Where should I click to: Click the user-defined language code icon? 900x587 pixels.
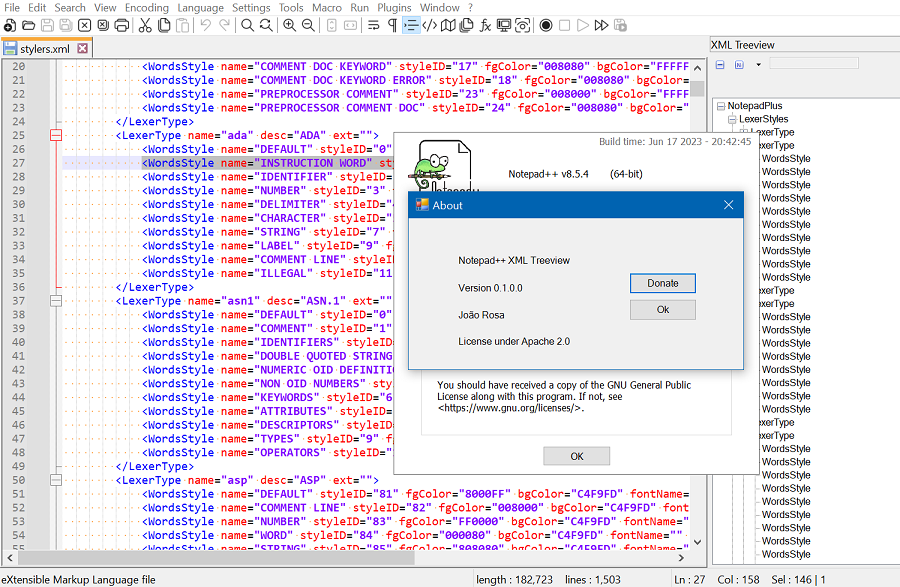[x=429, y=25]
